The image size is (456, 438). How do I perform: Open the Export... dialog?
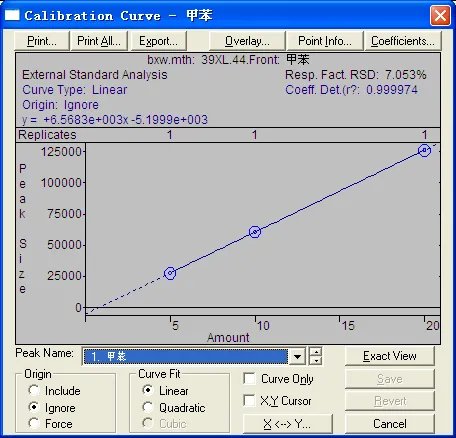[158, 41]
